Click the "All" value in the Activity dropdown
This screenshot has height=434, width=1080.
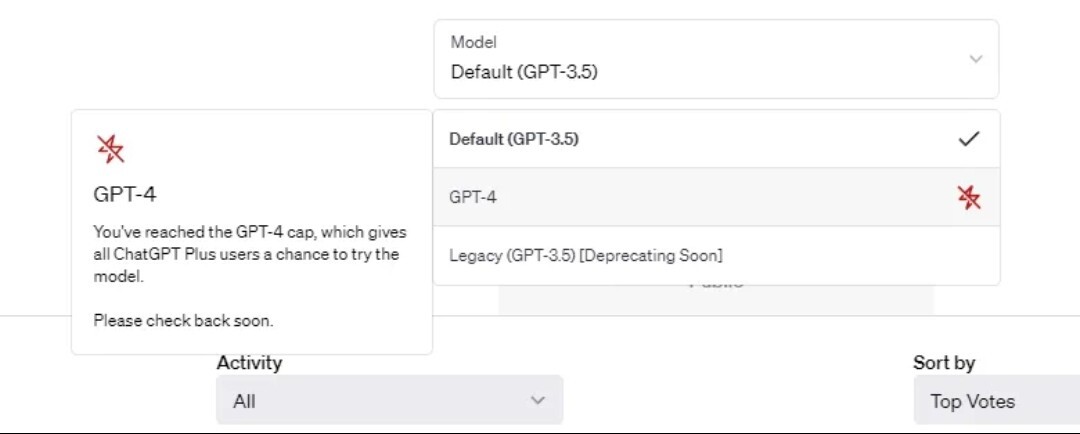click(244, 401)
